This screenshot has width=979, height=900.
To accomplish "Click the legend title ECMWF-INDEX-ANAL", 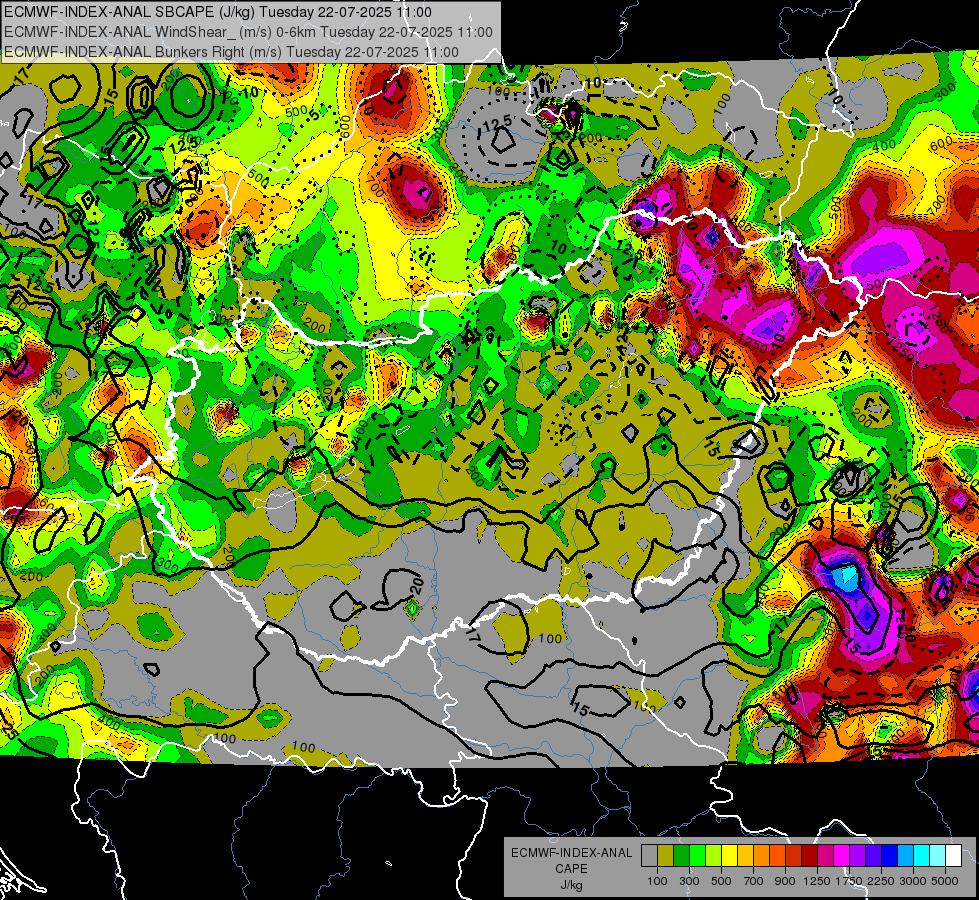I will tap(572, 853).
